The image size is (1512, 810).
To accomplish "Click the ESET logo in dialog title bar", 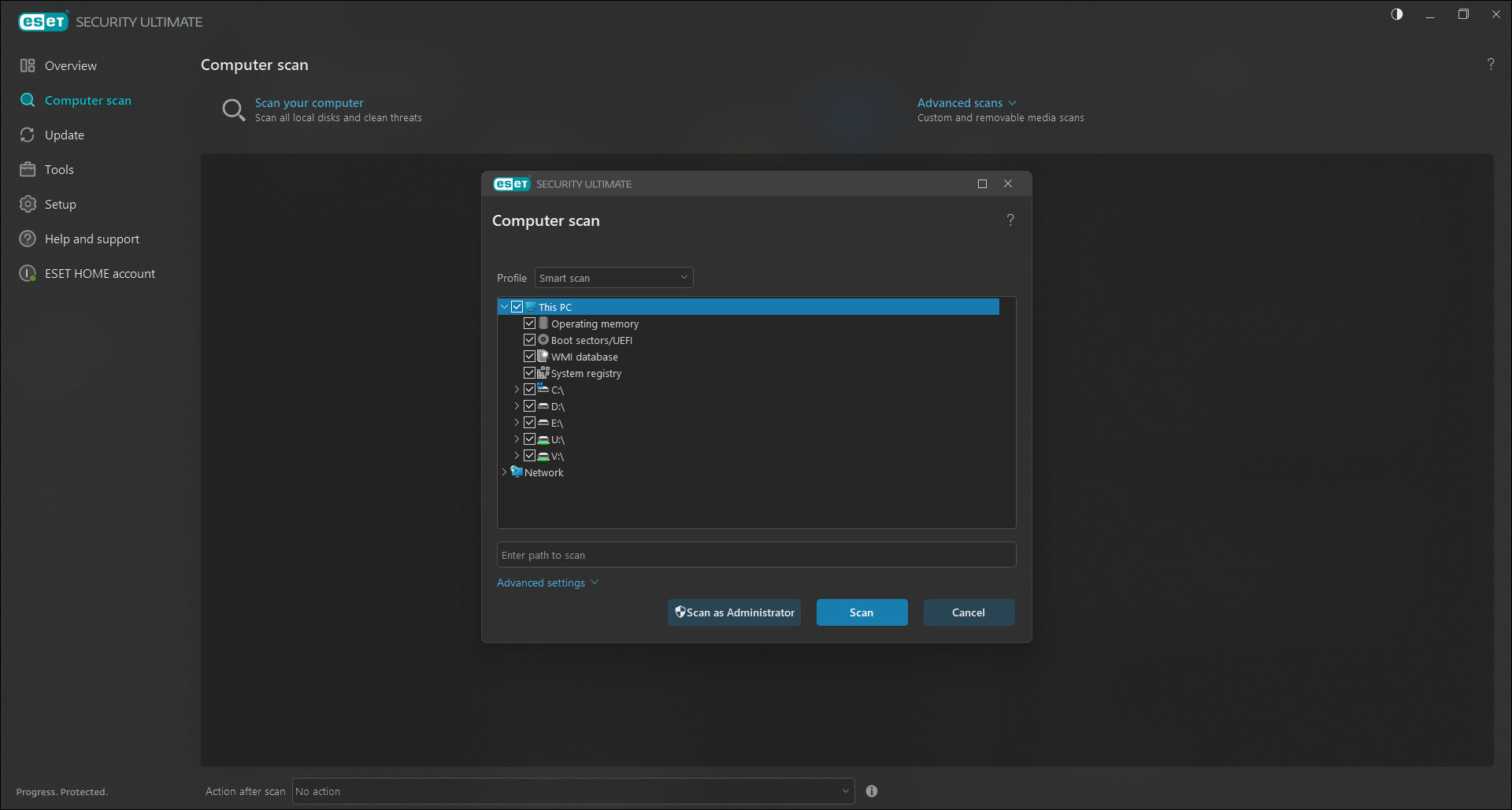I will point(512,184).
